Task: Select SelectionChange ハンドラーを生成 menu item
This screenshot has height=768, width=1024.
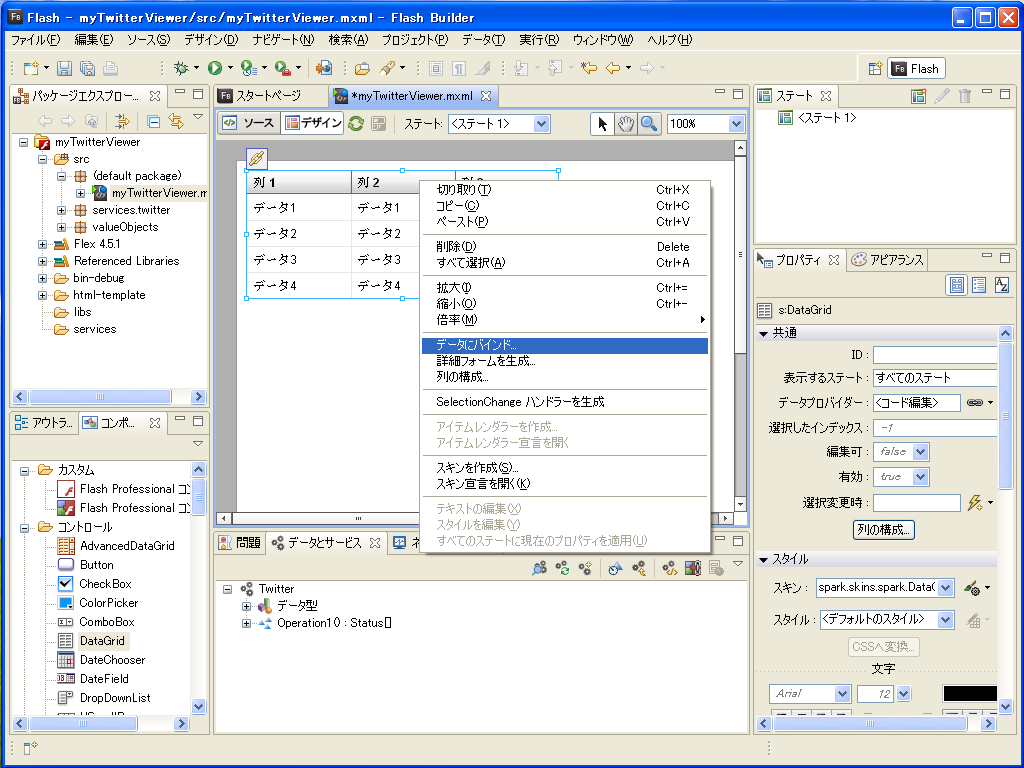Action: tap(565, 402)
